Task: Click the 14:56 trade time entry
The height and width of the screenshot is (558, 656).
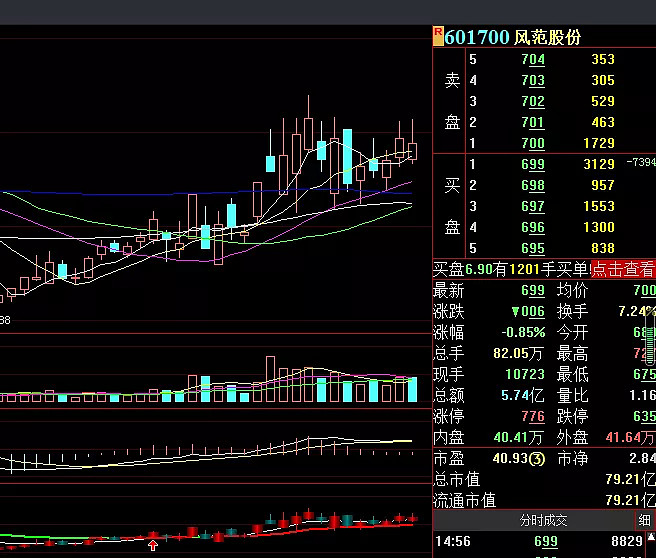Action: coord(453,542)
